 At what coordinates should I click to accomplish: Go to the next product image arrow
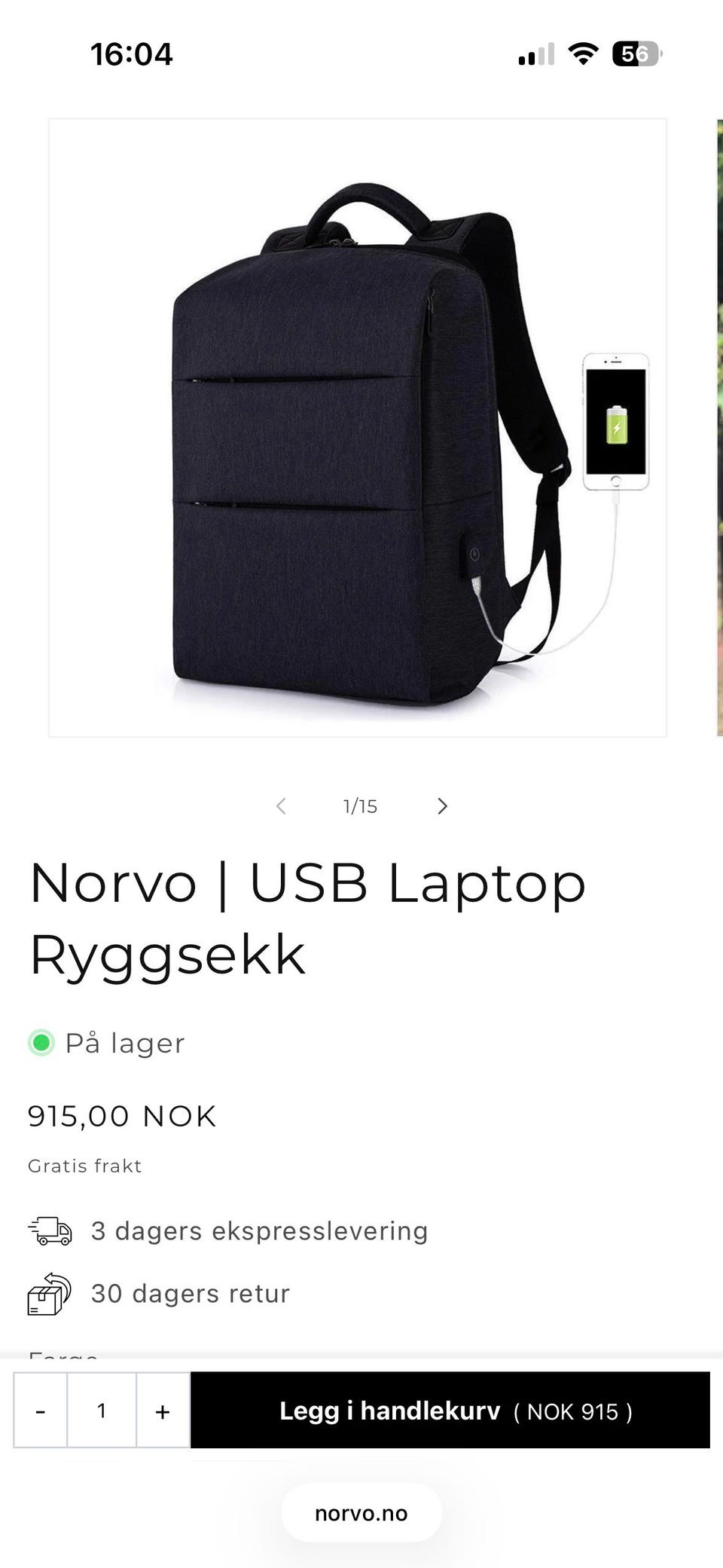[442, 806]
